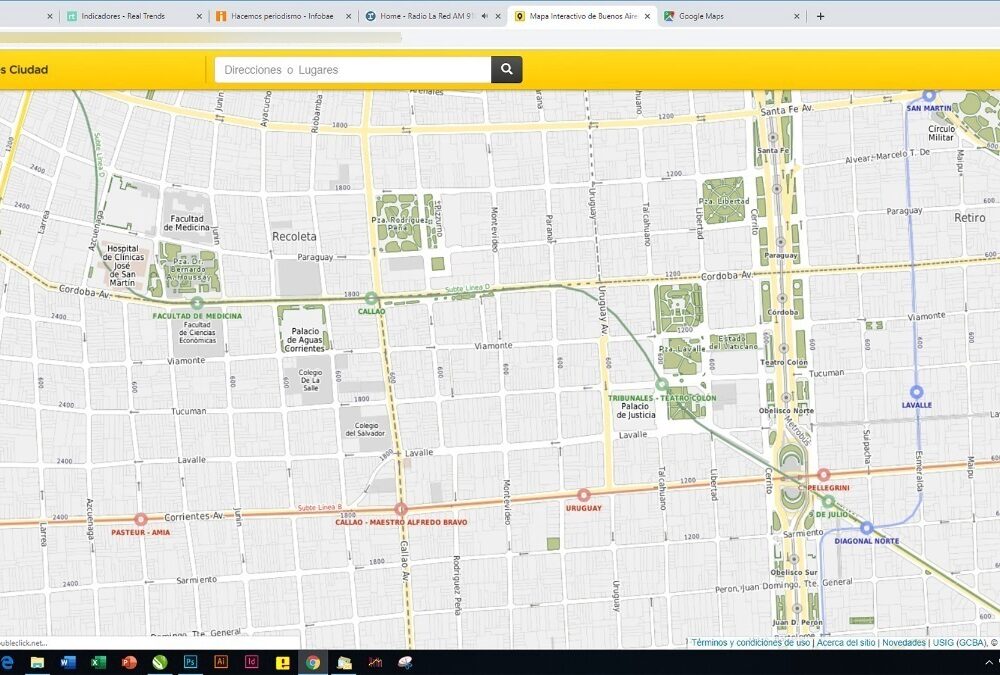Launch Excel from the taskbar

click(x=98, y=662)
